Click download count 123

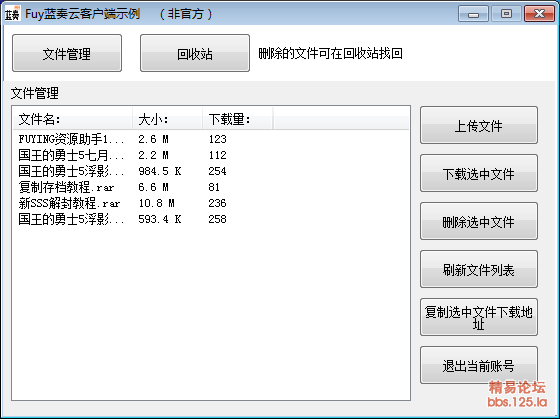coord(218,139)
